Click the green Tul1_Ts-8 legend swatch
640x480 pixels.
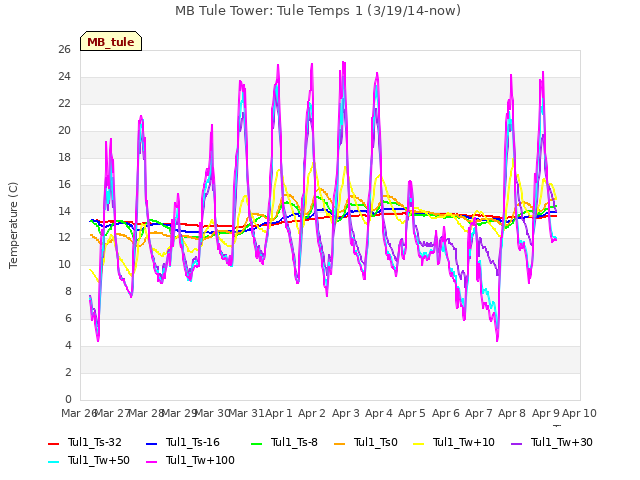pyautogui.click(x=256, y=443)
